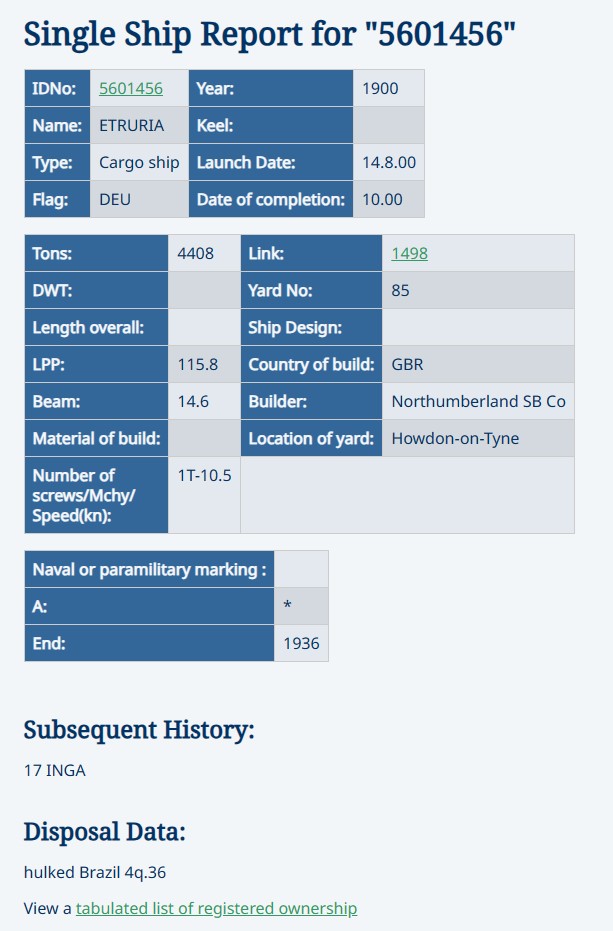Click the Cargo ship type value
The image size is (613, 931).
pyautogui.click(x=139, y=162)
